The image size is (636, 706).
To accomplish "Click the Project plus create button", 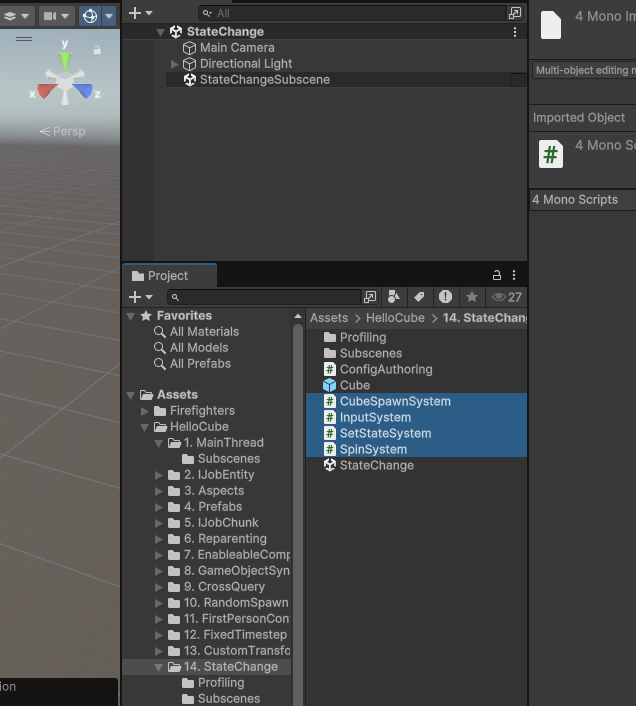I will pos(135,297).
